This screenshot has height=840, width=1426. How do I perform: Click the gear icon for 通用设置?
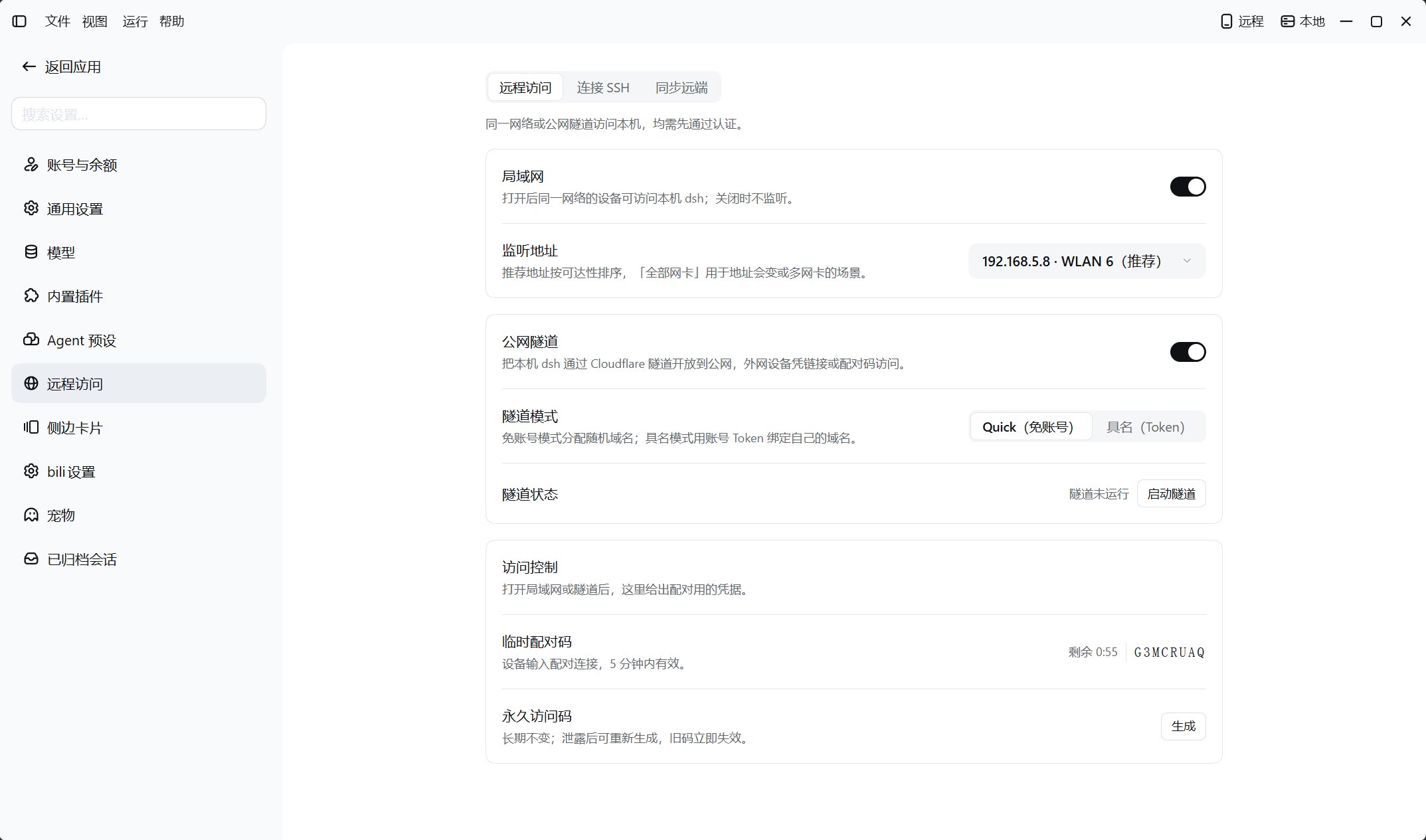[x=31, y=209]
